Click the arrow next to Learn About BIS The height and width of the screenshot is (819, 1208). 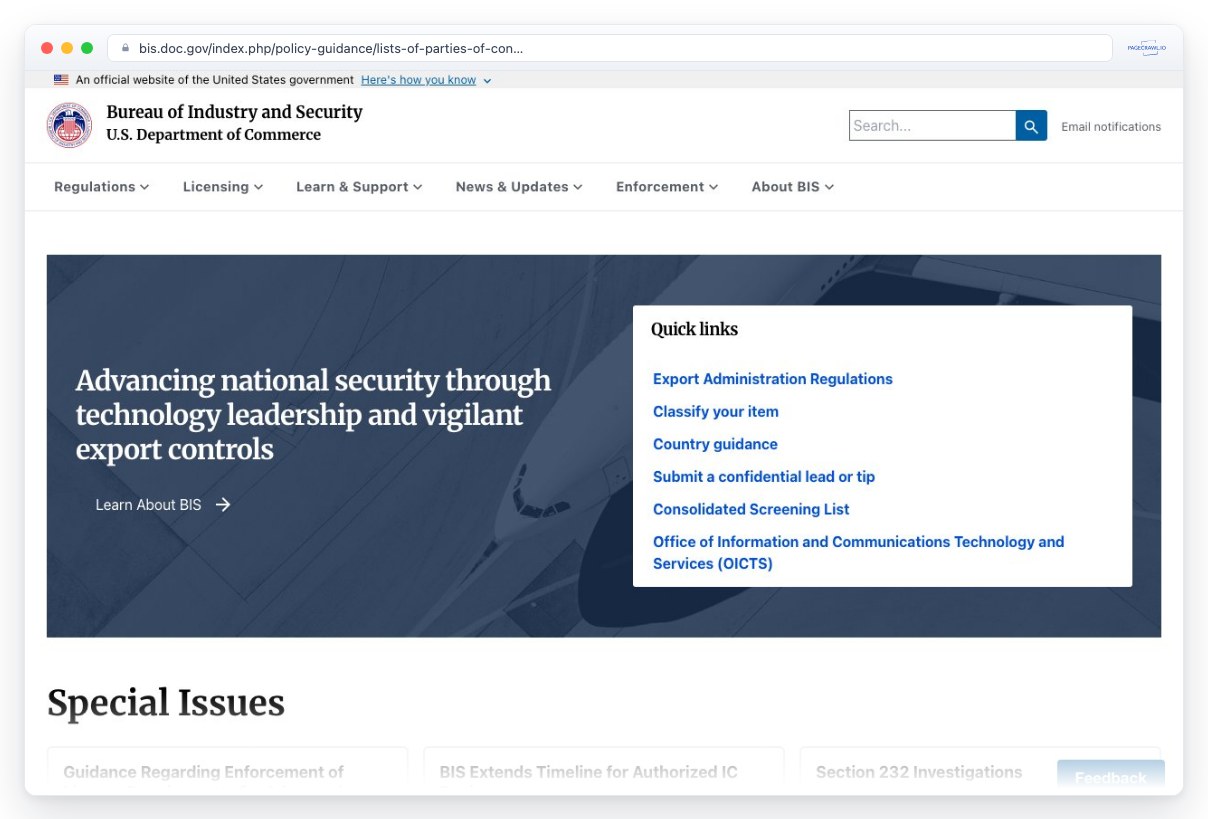223,505
